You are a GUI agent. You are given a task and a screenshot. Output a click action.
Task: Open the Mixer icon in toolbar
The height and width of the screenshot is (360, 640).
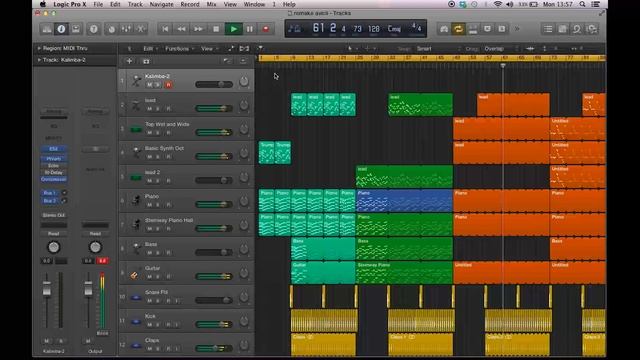pyautogui.click(x=126, y=29)
